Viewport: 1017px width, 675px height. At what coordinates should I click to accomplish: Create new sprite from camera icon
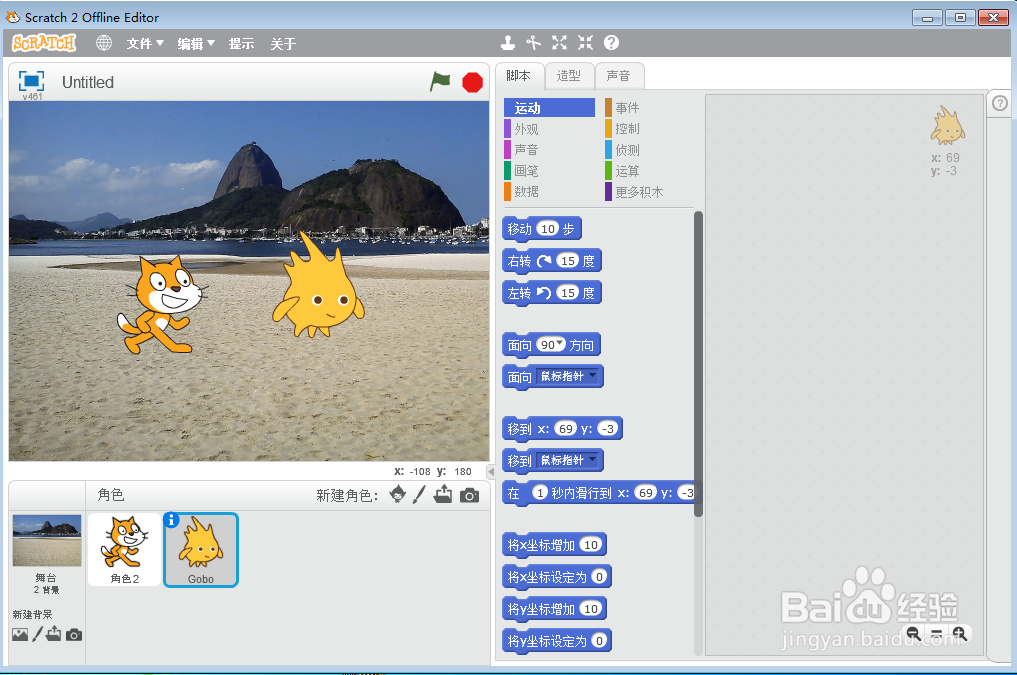coord(470,495)
